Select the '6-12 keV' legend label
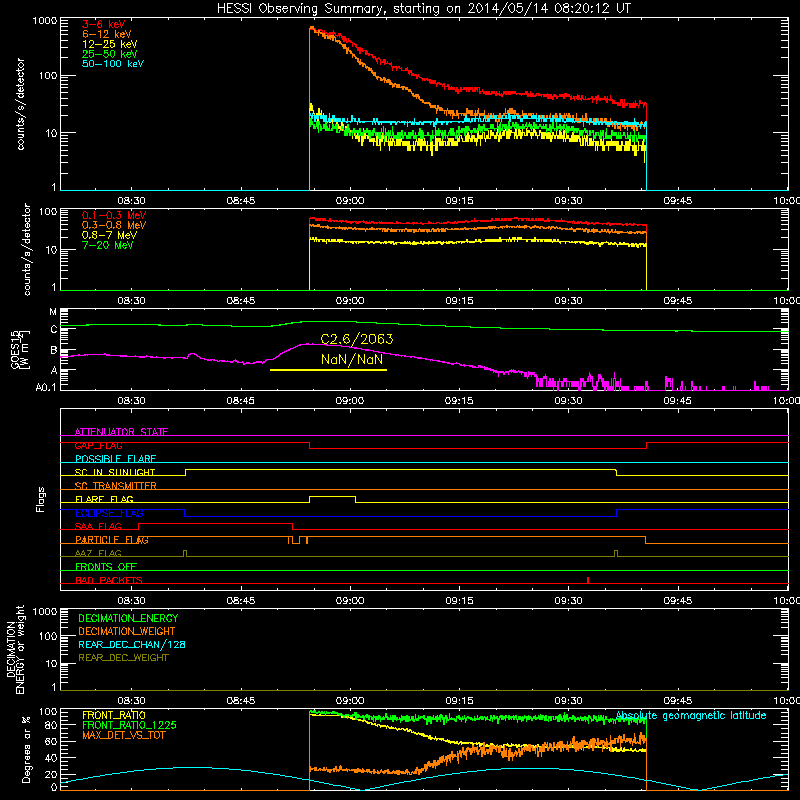Viewport: 800px width, 800px height. [x=107, y=34]
